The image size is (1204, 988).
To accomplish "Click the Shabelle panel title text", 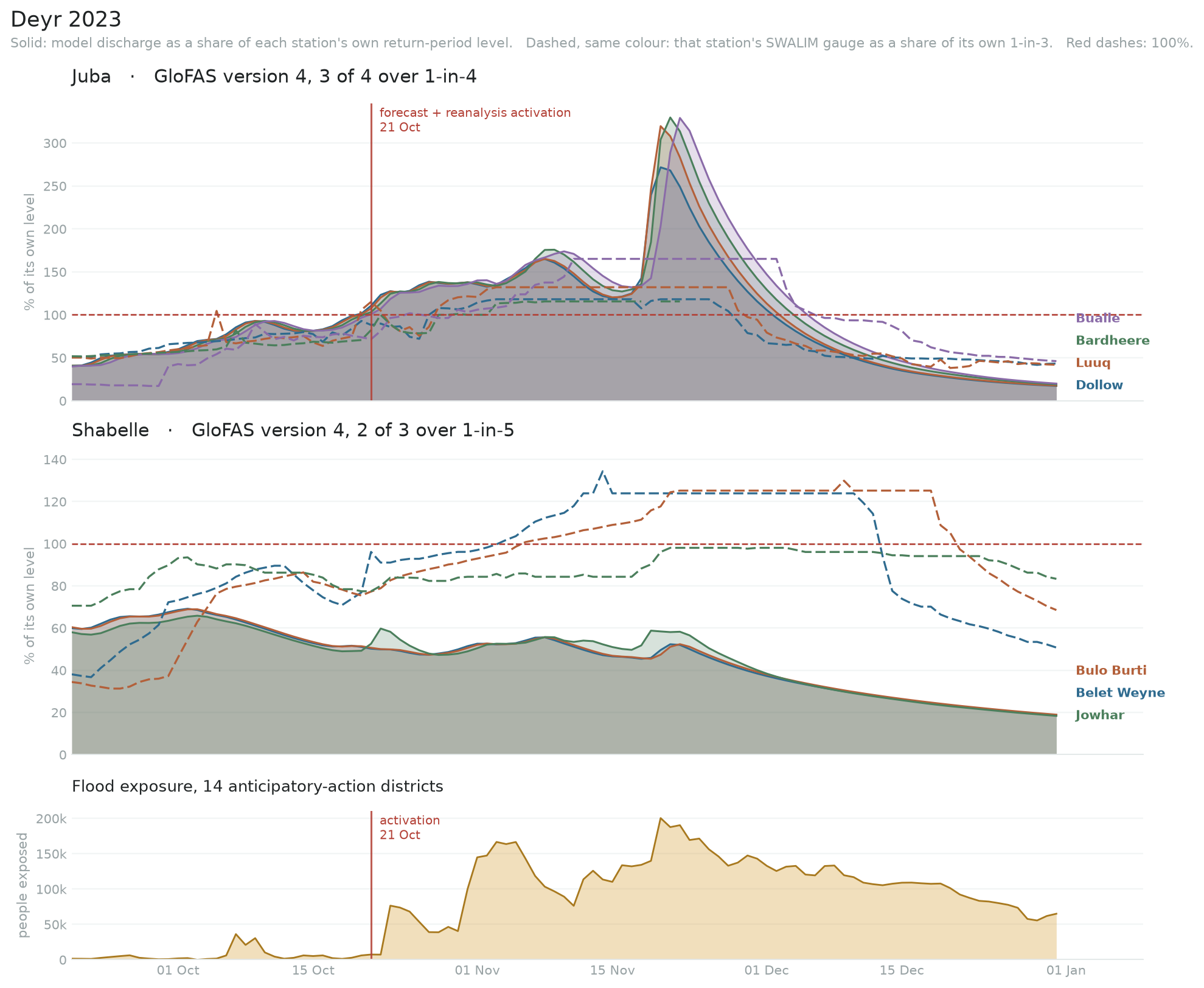I will [293, 431].
